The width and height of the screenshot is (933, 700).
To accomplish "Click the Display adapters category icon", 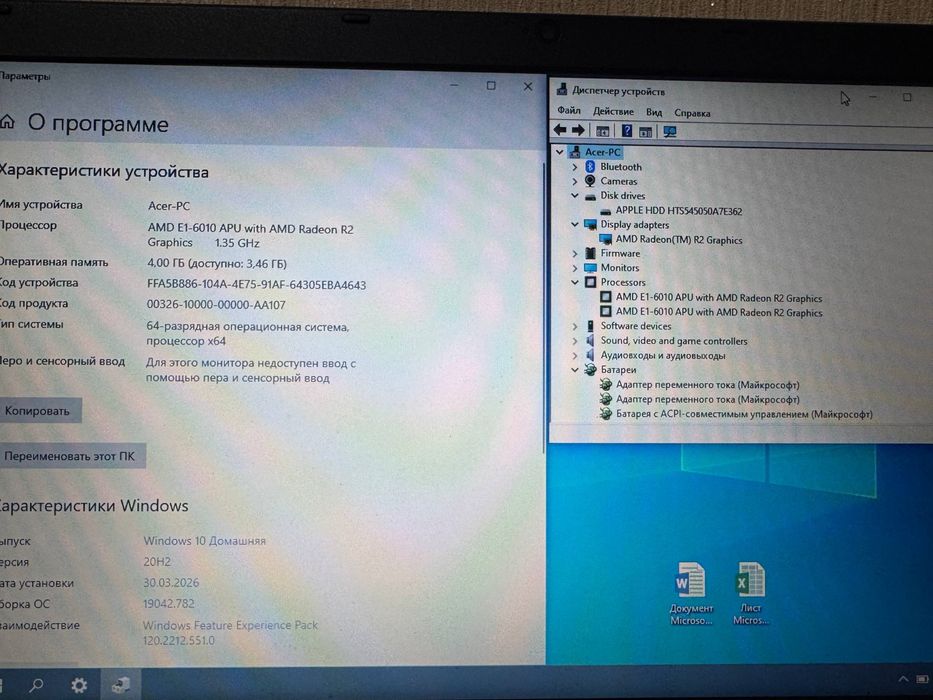I will [590, 224].
